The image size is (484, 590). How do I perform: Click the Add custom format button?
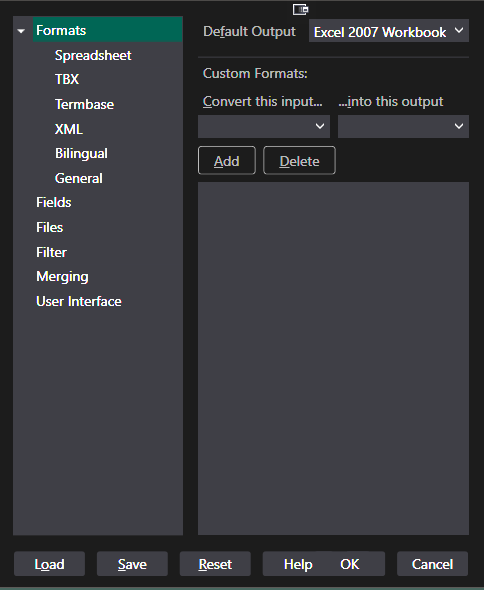pos(227,161)
